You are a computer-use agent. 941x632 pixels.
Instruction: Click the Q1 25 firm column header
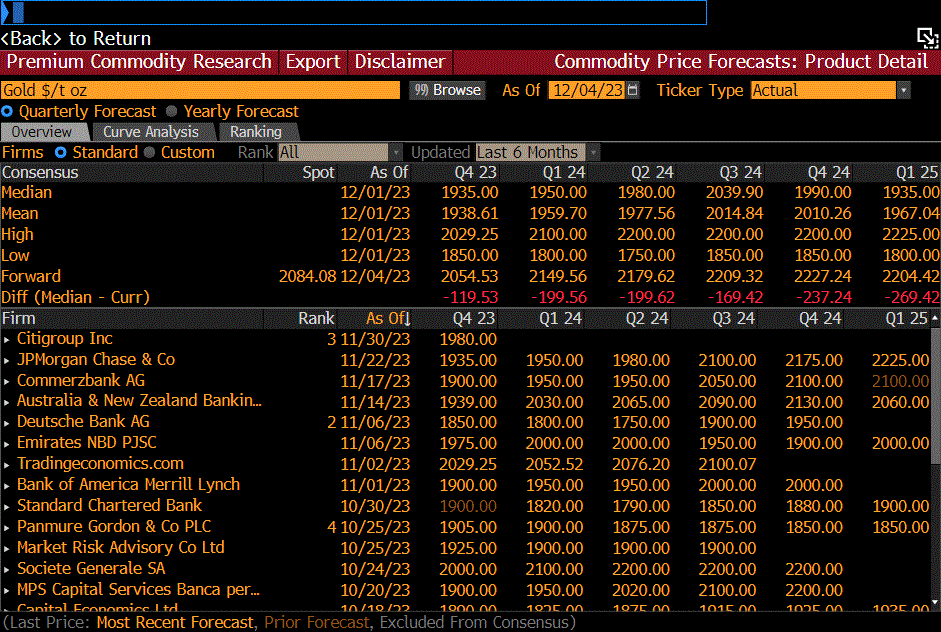point(906,318)
